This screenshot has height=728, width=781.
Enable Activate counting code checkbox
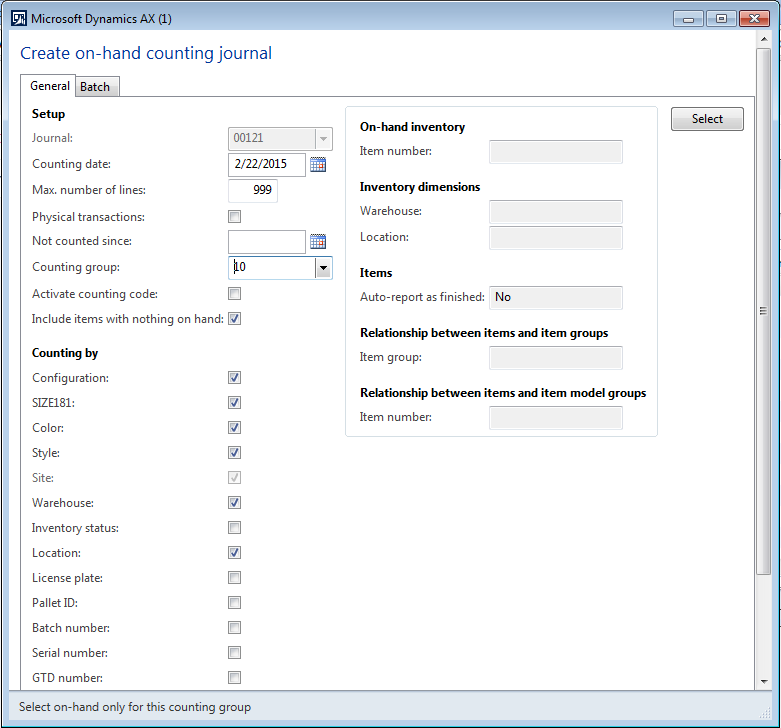[x=234, y=294]
